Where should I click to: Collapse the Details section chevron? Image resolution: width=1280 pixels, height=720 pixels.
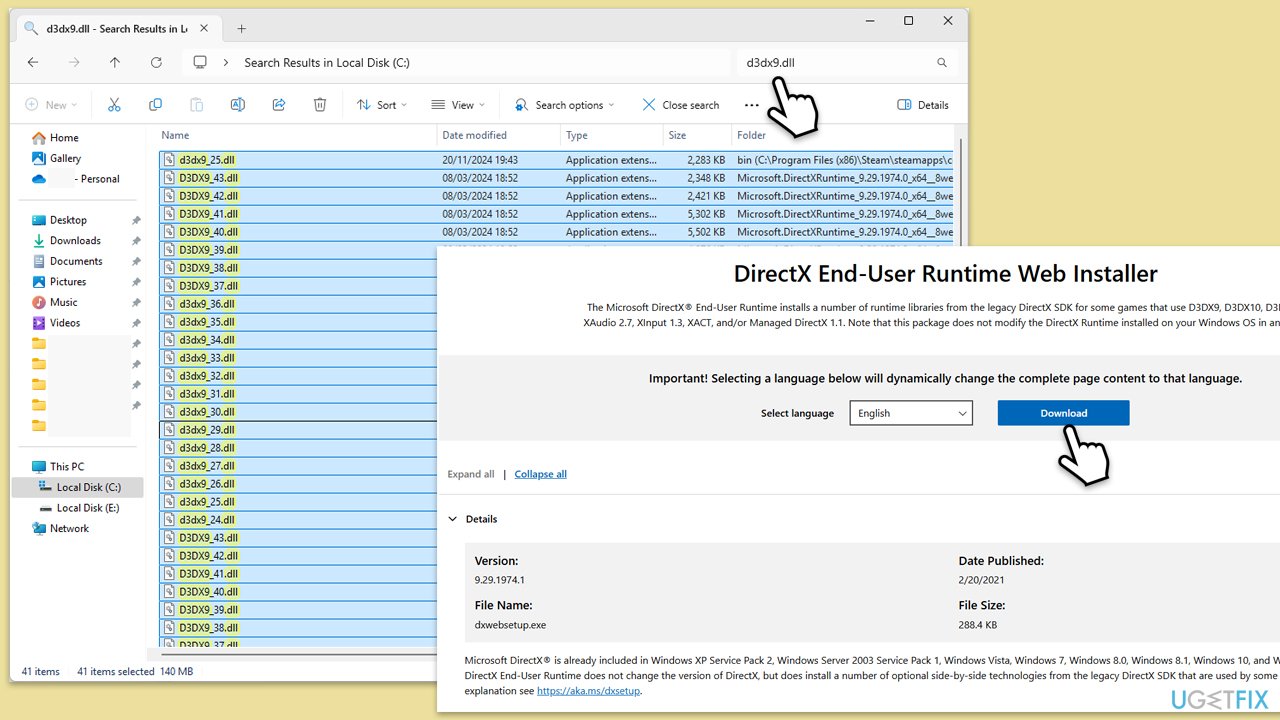click(453, 519)
